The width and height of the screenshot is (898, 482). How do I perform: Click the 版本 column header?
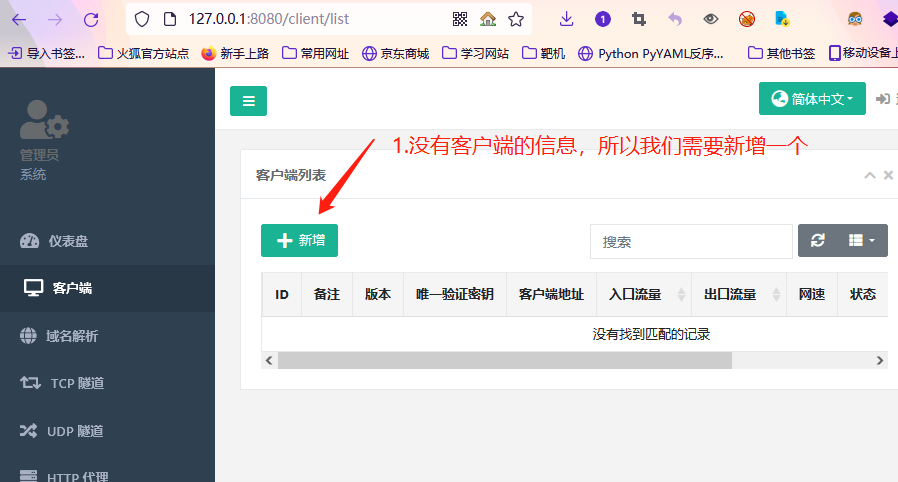tap(378, 294)
